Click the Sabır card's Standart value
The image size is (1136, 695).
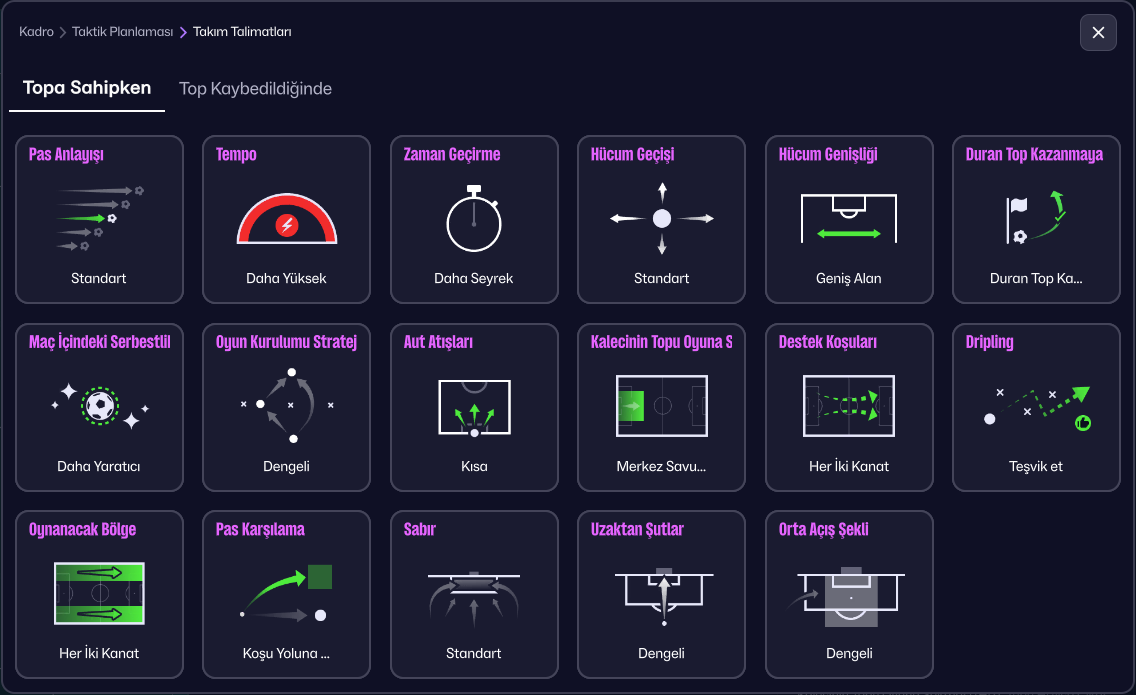[x=474, y=654]
